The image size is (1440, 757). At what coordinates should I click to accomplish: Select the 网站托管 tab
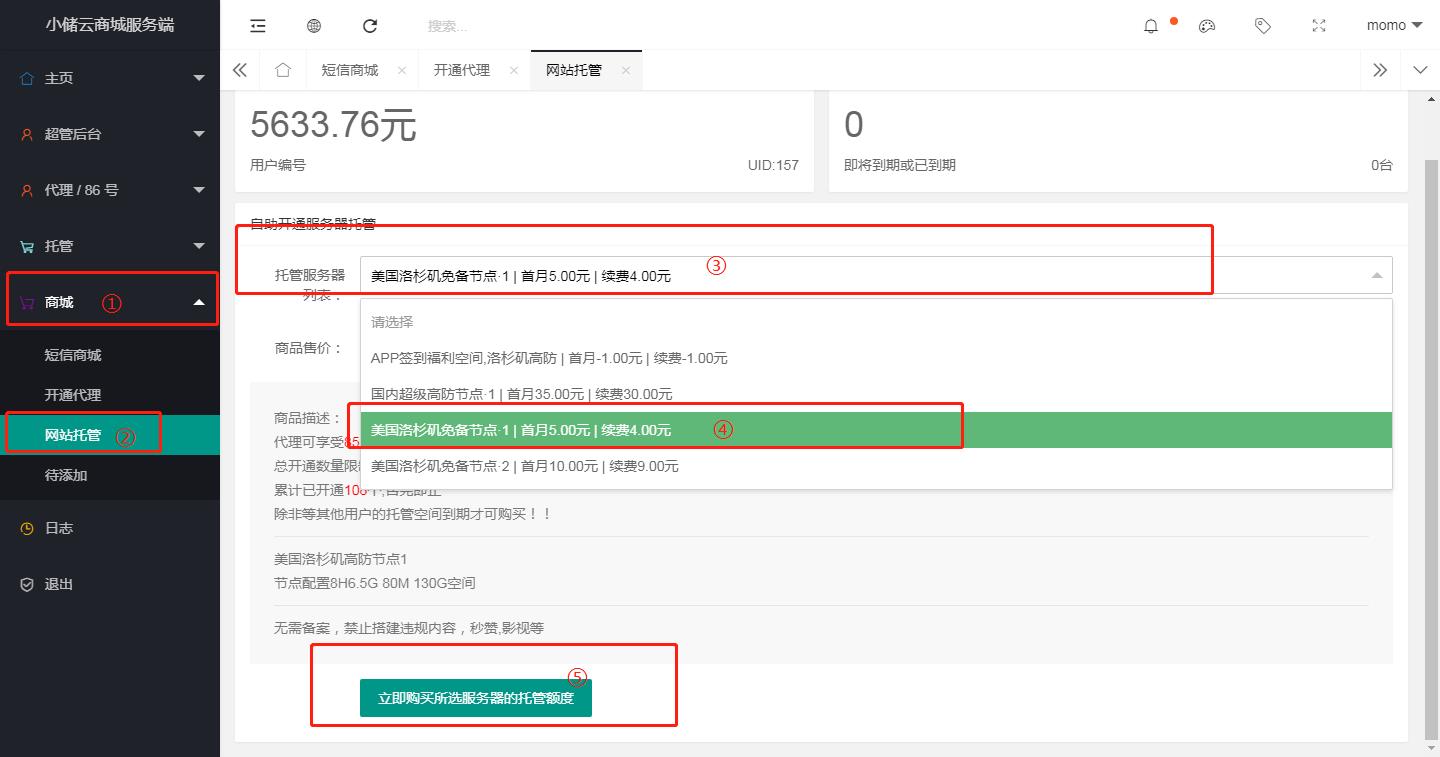(574, 70)
